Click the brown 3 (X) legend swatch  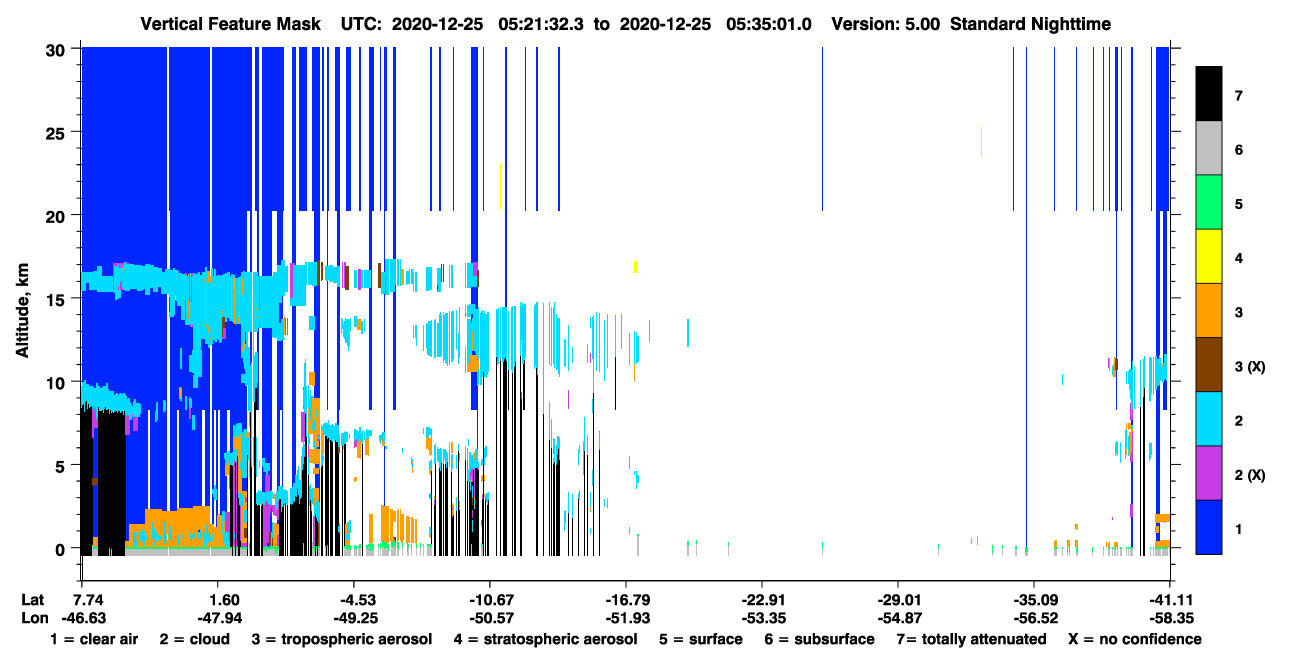[1209, 364]
